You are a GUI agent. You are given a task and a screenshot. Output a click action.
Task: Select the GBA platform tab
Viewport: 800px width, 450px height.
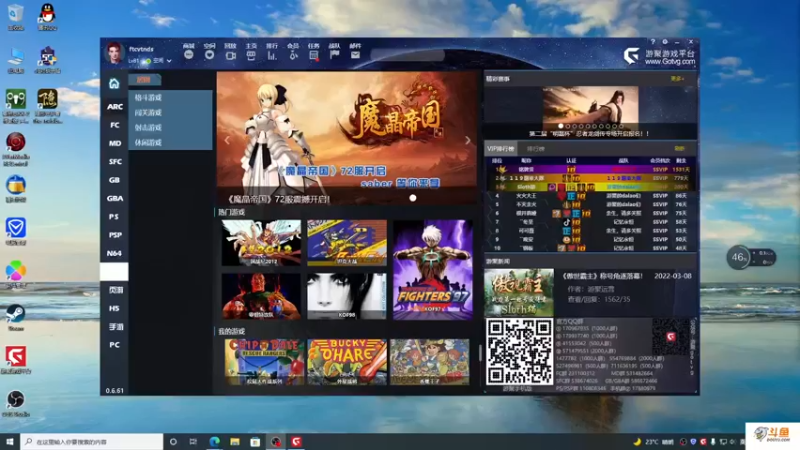[114, 198]
